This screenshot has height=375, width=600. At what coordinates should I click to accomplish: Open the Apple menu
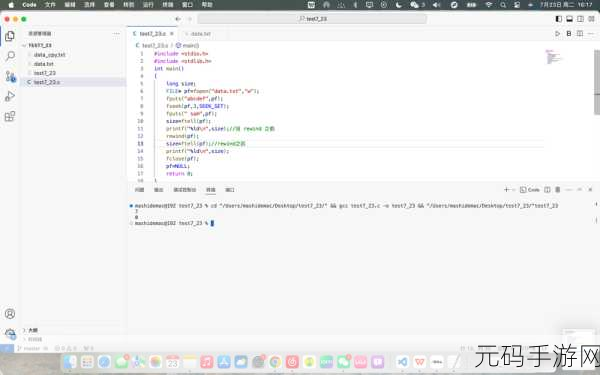(x=11, y=5)
